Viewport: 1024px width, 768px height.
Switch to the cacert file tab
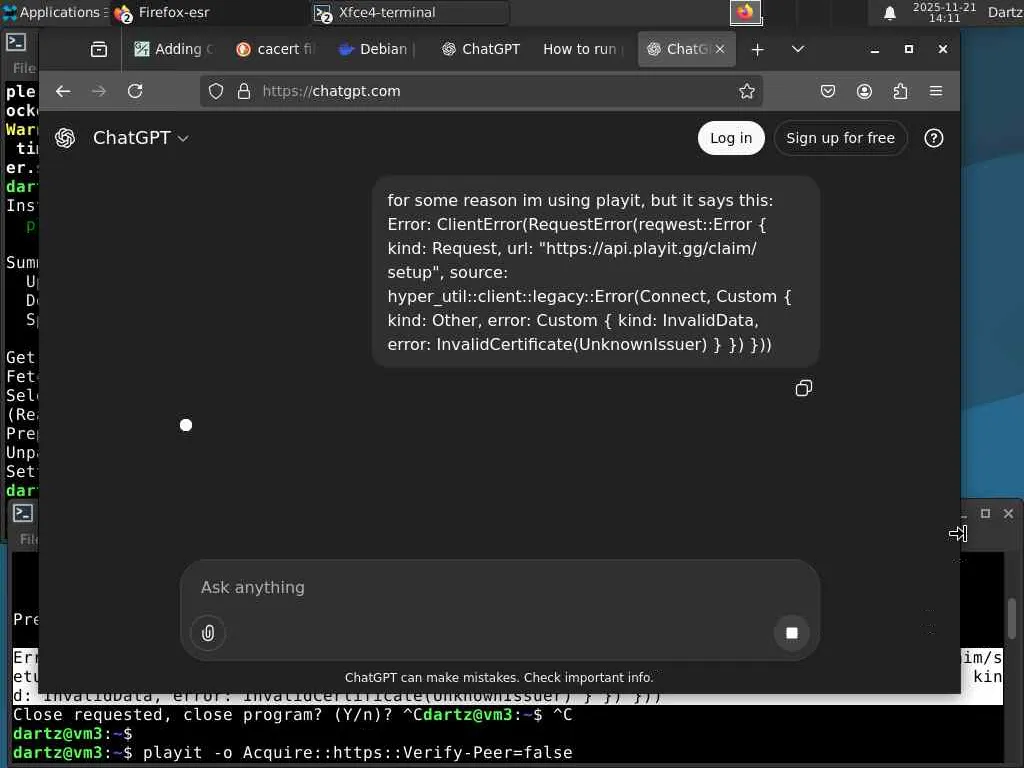(x=276, y=50)
